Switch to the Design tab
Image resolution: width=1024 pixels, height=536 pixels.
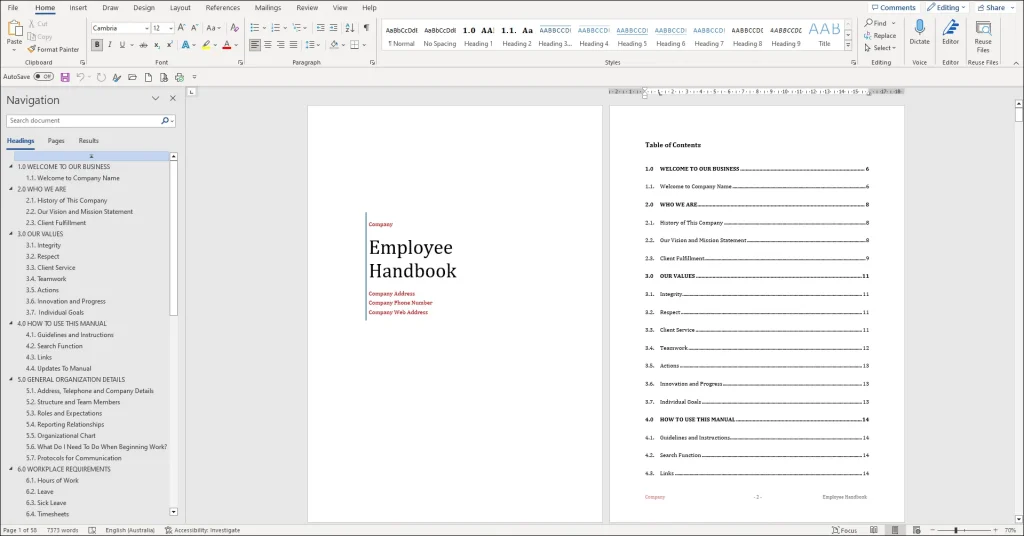point(144,8)
